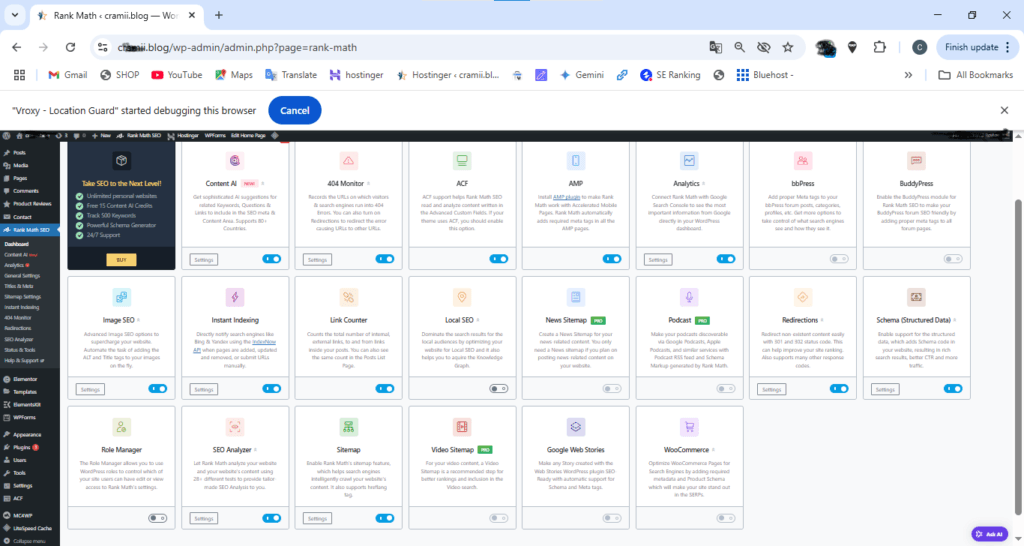Click the ACF module icon
The height and width of the screenshot is (546, 1024).
point(462,161)
